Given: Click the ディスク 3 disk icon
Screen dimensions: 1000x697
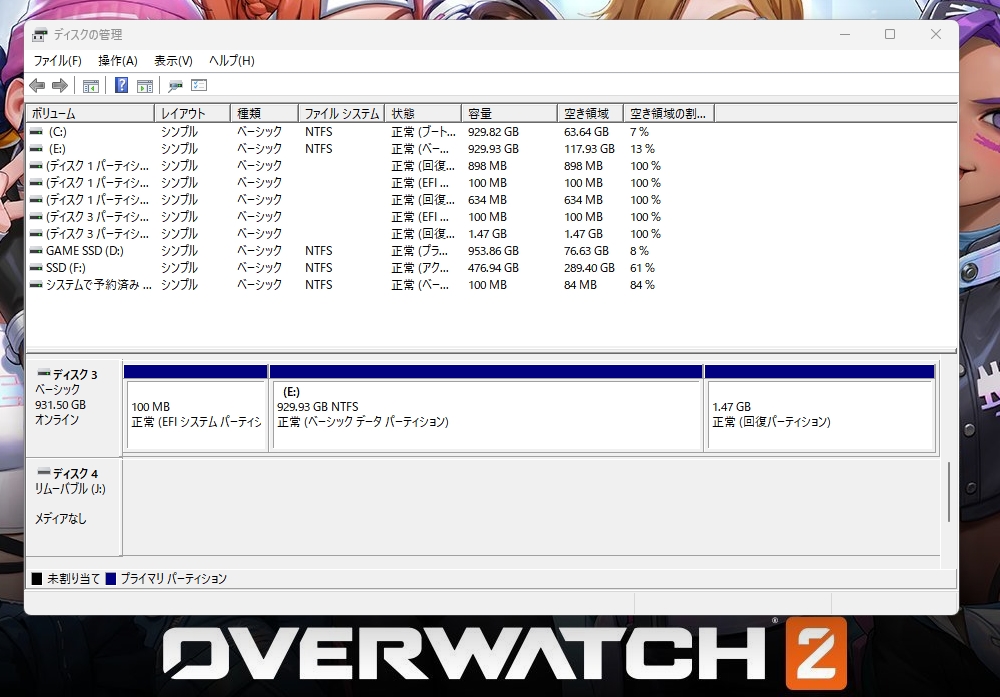Looking at the screenshot, I should 44,373.
